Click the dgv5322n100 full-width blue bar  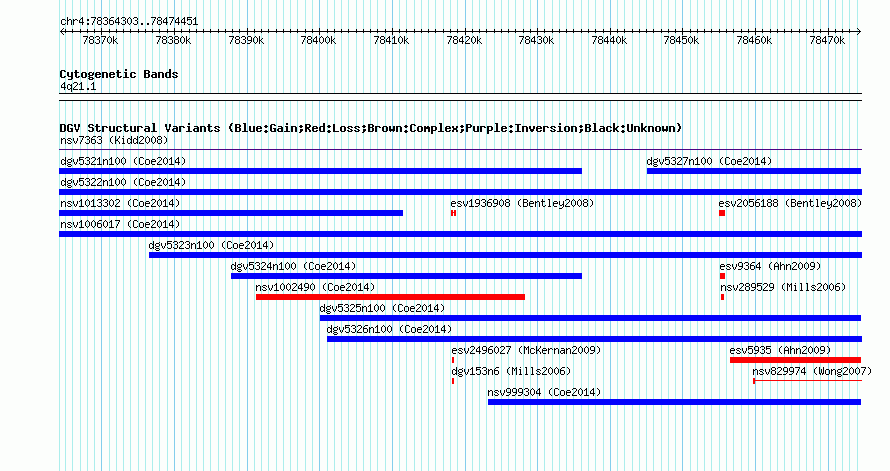[460, 192]
